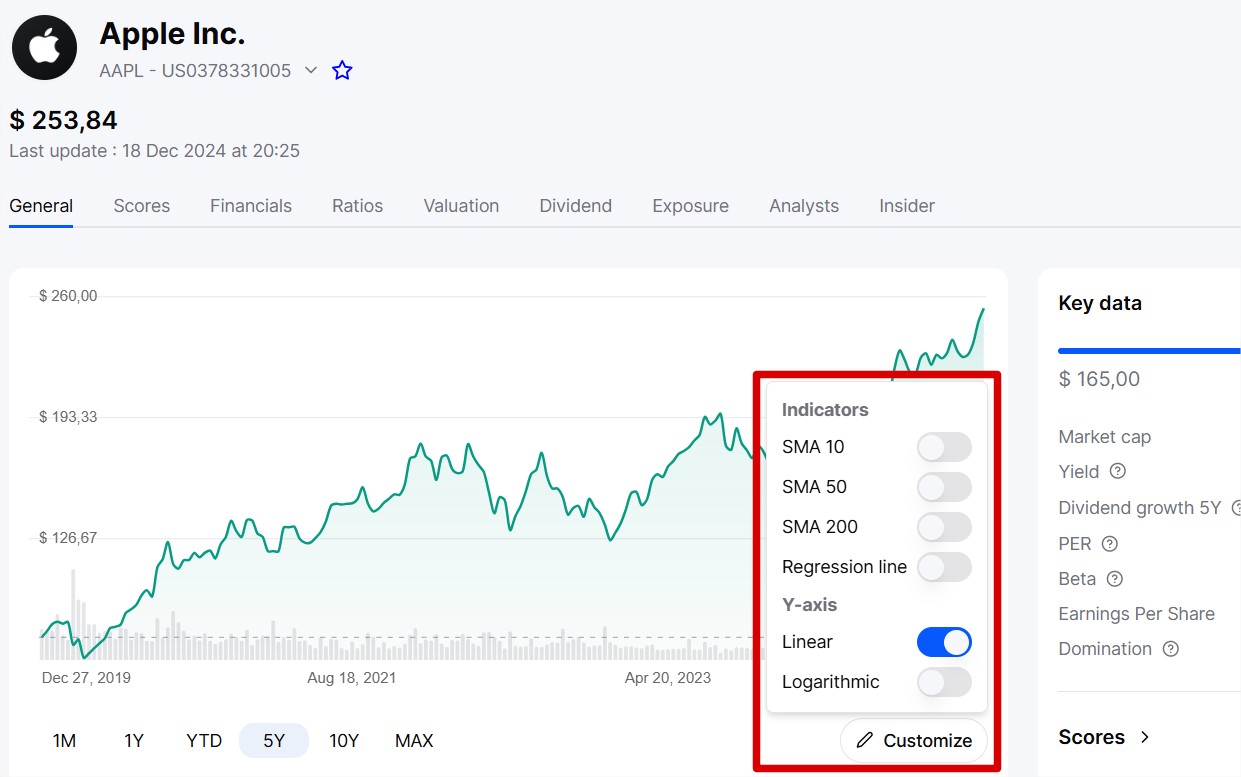Open the Insider tab
The width and height of the screenshot is (1241, 777).
[907, 206]
